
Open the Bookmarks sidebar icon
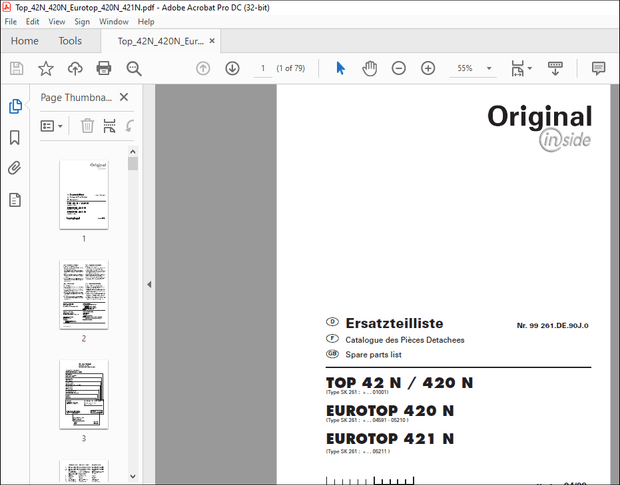point(15,138)
